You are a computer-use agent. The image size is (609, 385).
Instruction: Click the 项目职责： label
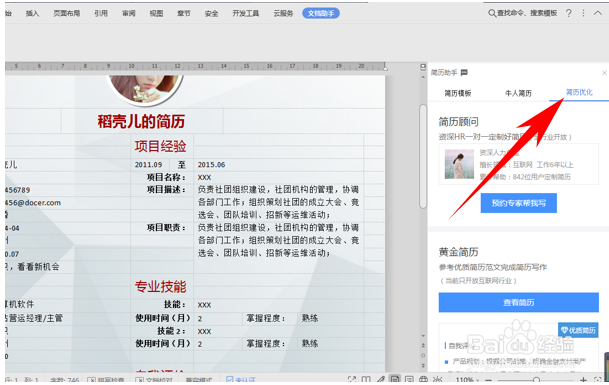click(166, 228)
